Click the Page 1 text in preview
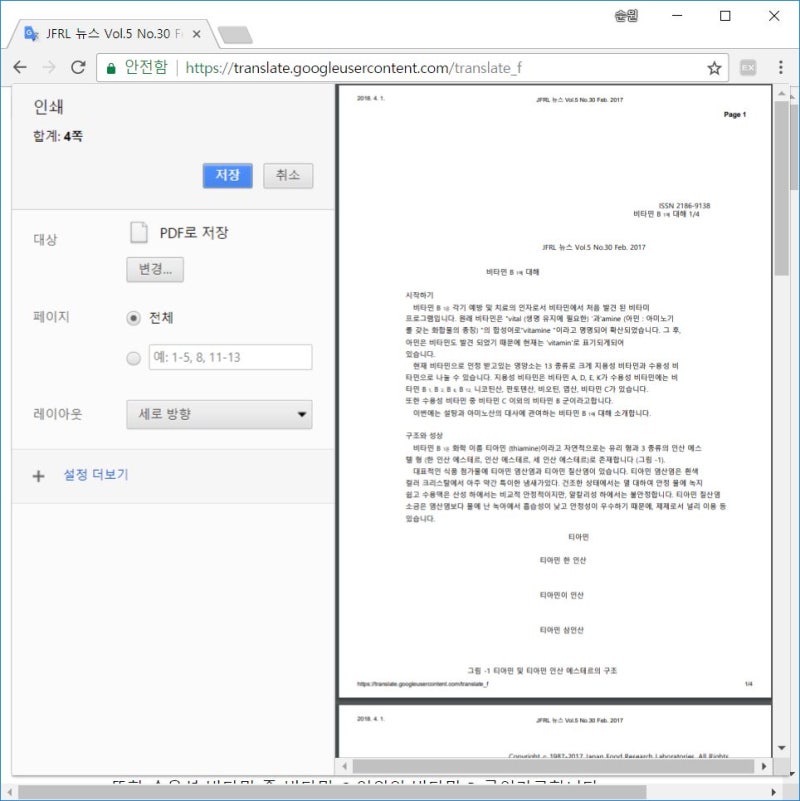Image resolution: width=800 pixels, height=801 pixels. tap(735, 114)
